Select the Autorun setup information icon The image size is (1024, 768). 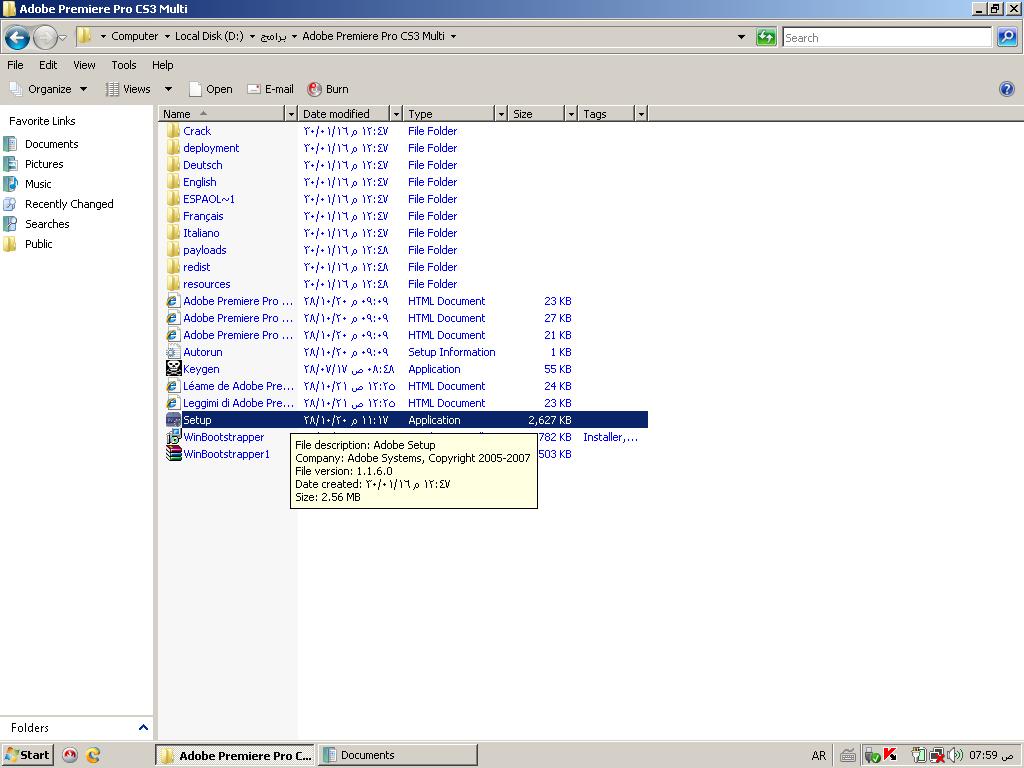173,352
